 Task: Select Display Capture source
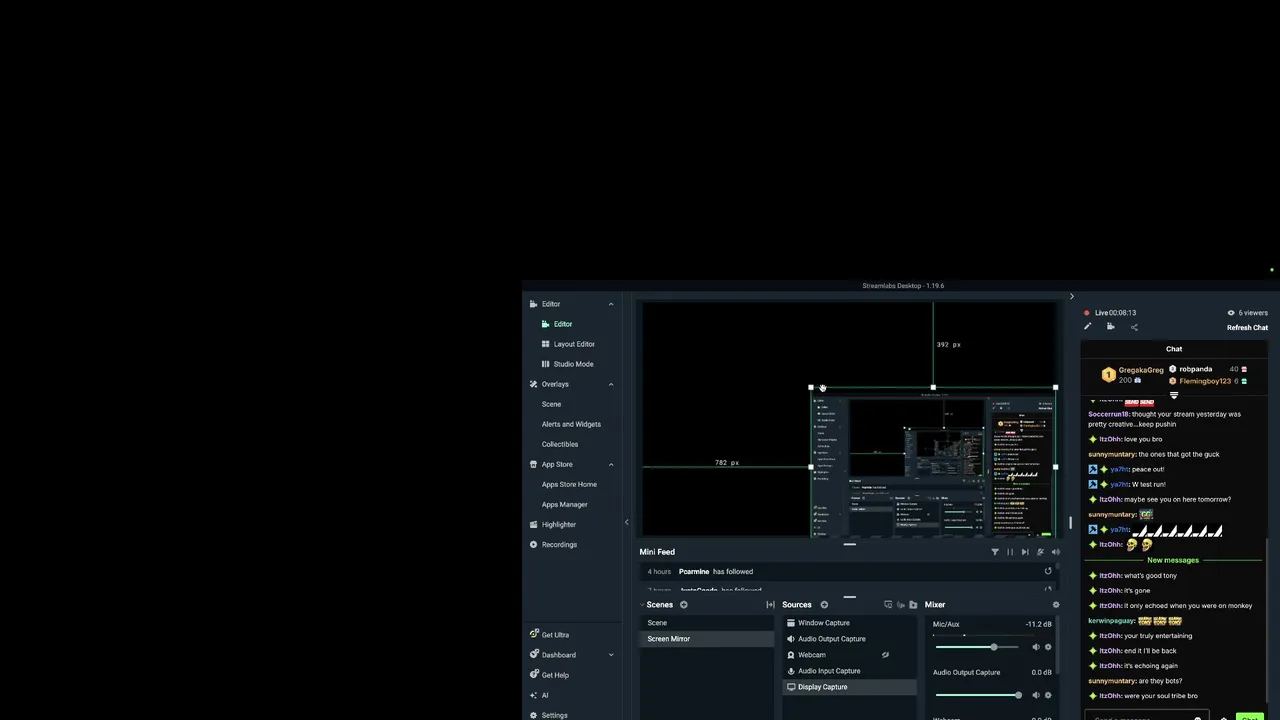pos(849,687)
